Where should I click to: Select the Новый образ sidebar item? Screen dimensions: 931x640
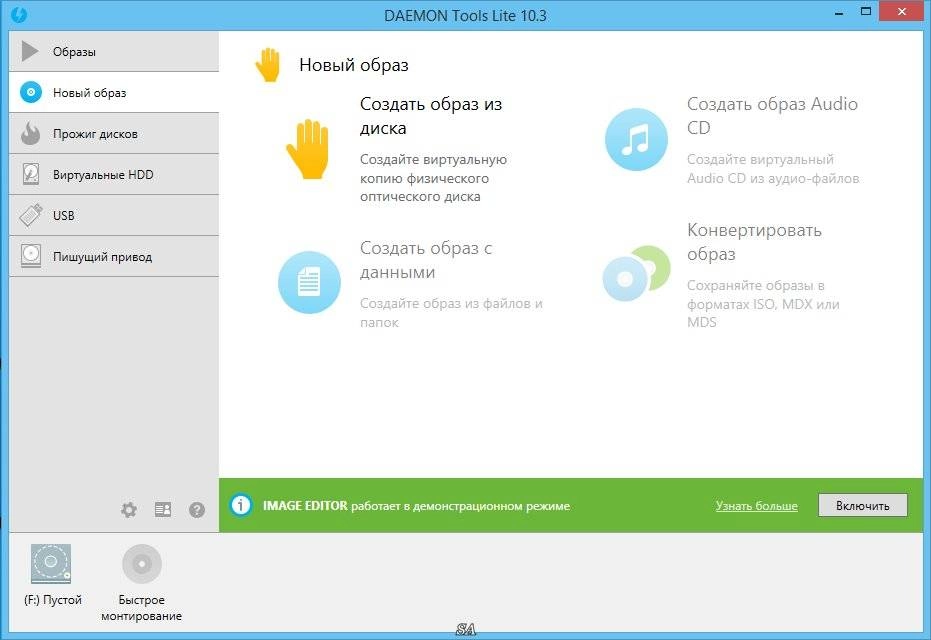pos(114,93)
